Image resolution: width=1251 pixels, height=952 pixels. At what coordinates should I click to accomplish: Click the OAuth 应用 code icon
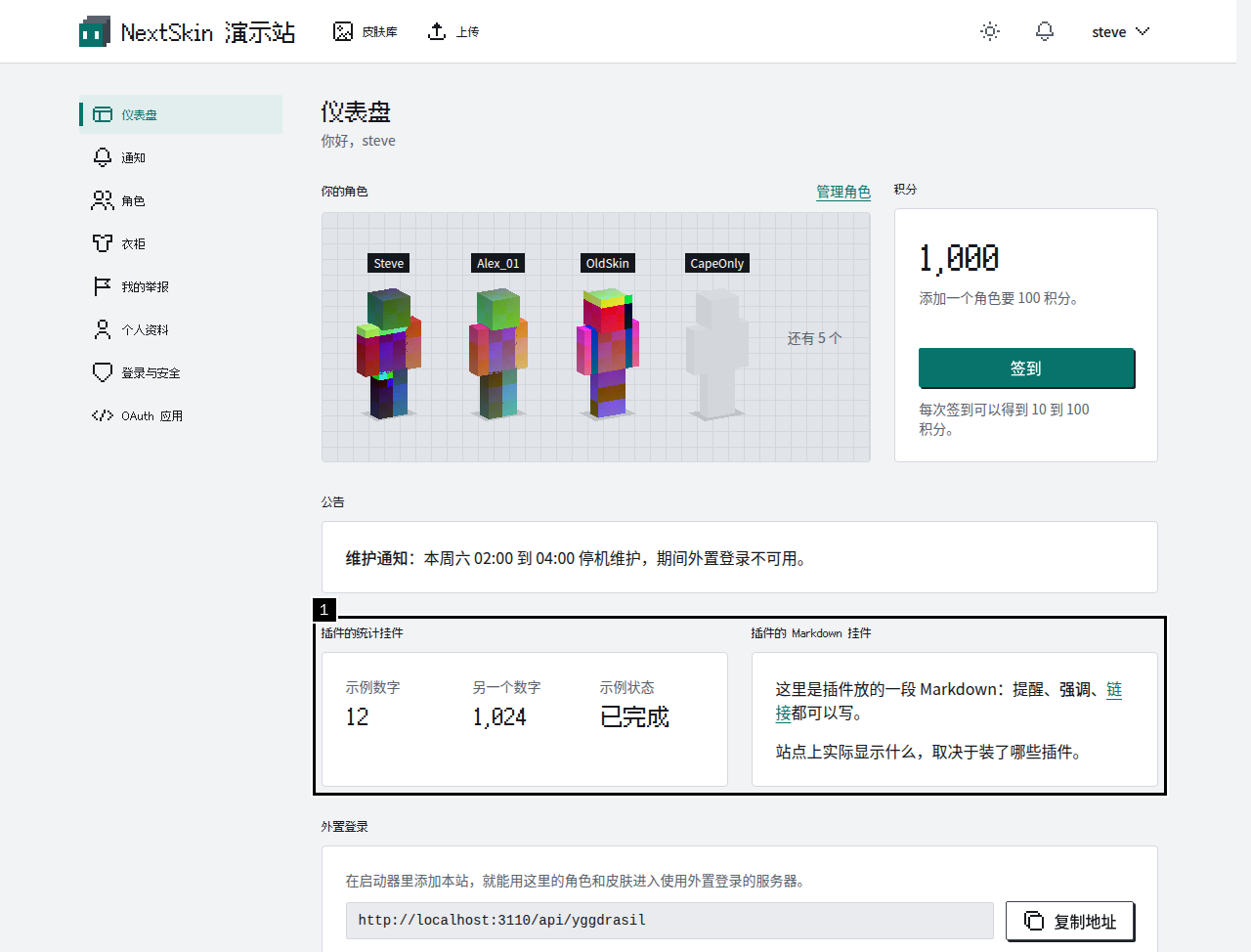click(x=103, y=415)
